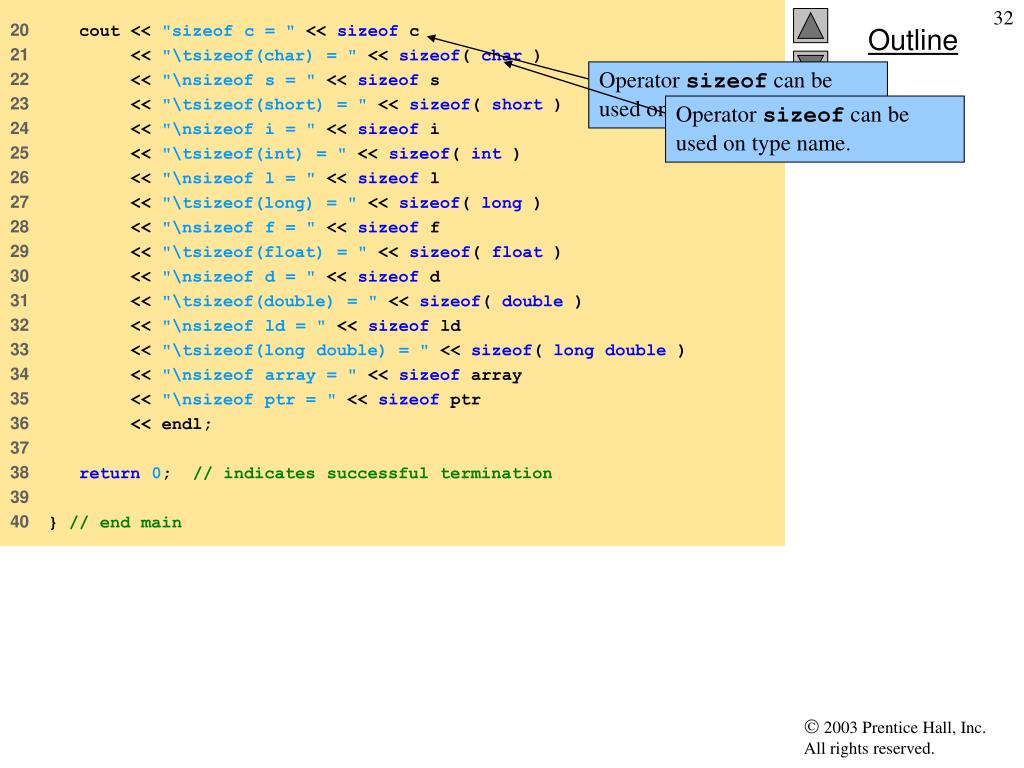
Task: Select 'long double' inside the sizeof parentheses
Action: pos(610,350)
